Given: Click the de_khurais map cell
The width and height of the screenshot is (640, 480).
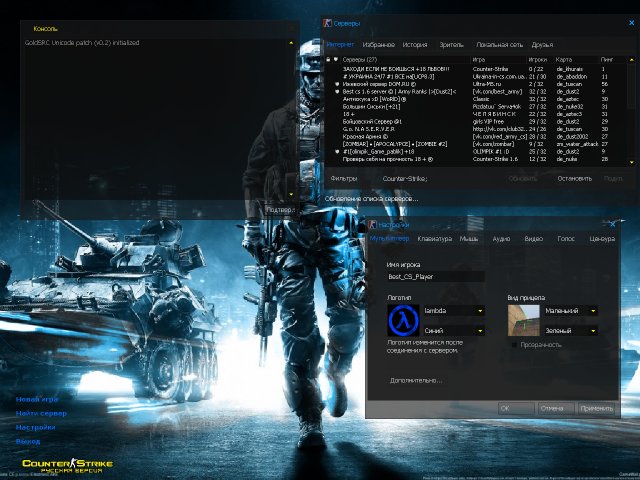Looking at the screenshot, I should pyautogui.click(x=570, y=69).
